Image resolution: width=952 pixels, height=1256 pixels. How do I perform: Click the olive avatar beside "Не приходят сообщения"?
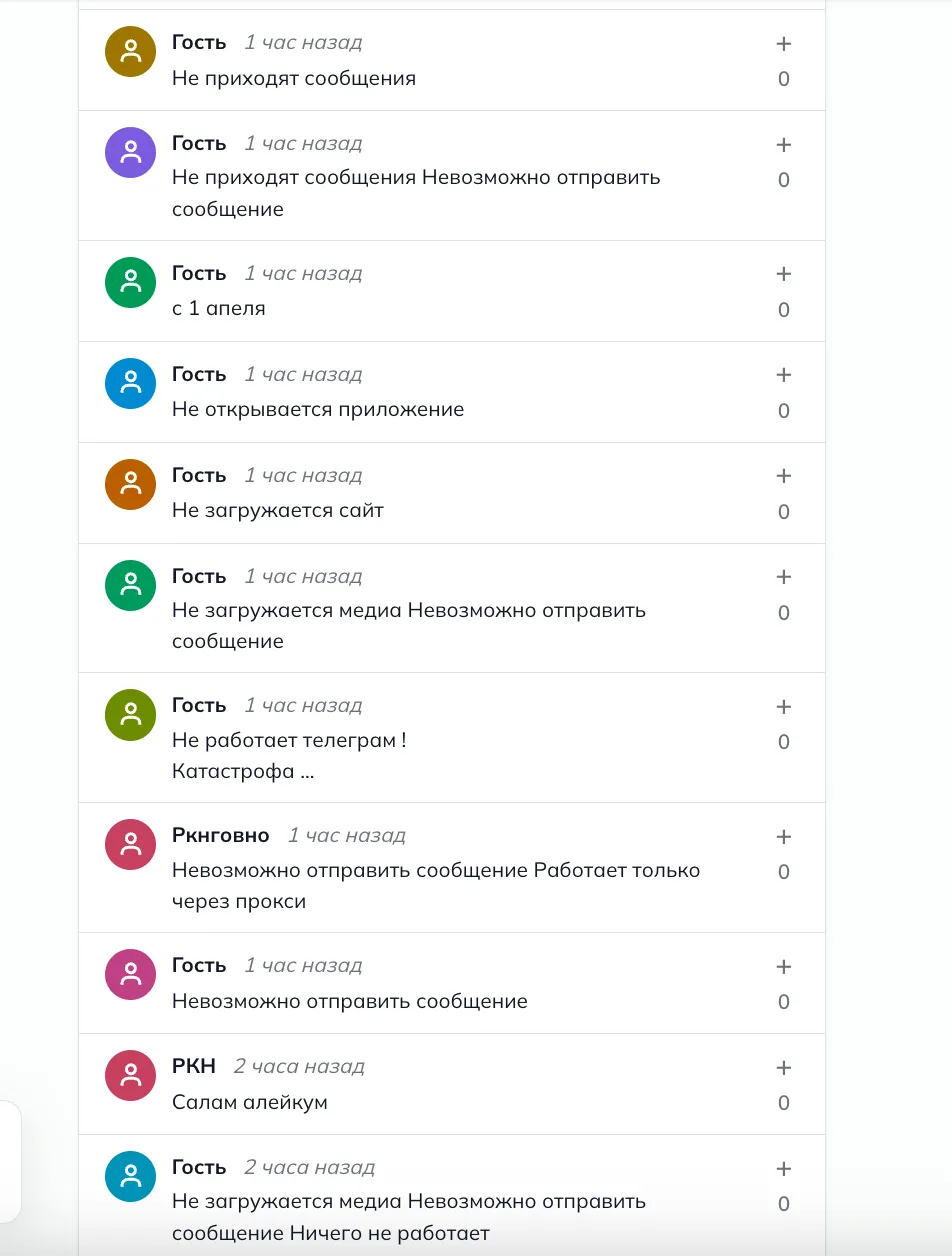tap(130, 52)
